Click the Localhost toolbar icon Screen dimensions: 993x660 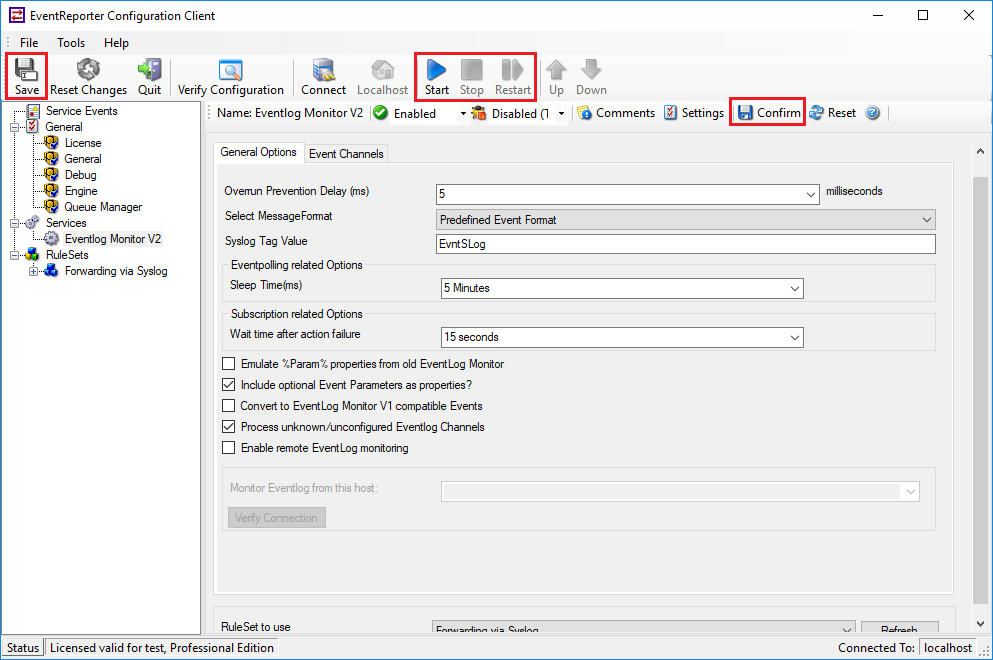click(x=383, y=77)
